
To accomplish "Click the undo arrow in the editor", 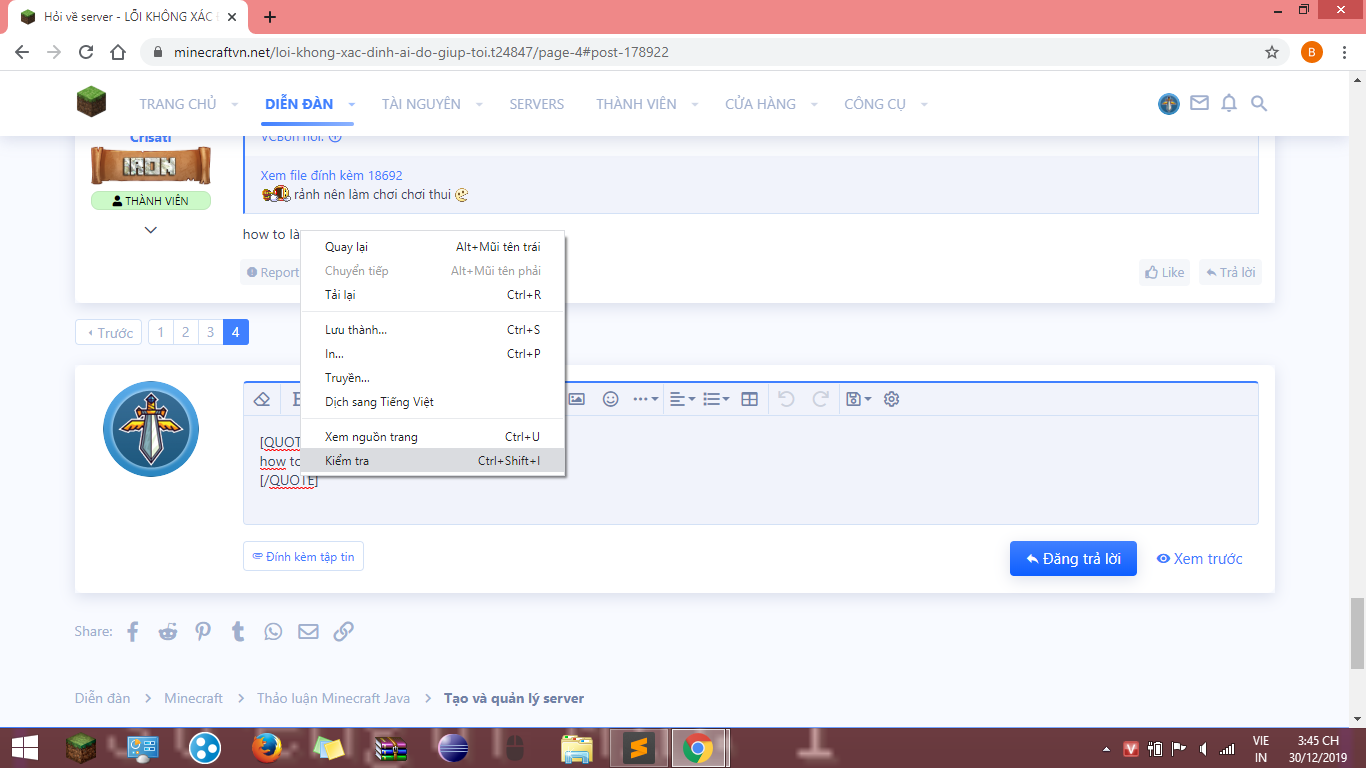I will (786, 399).
